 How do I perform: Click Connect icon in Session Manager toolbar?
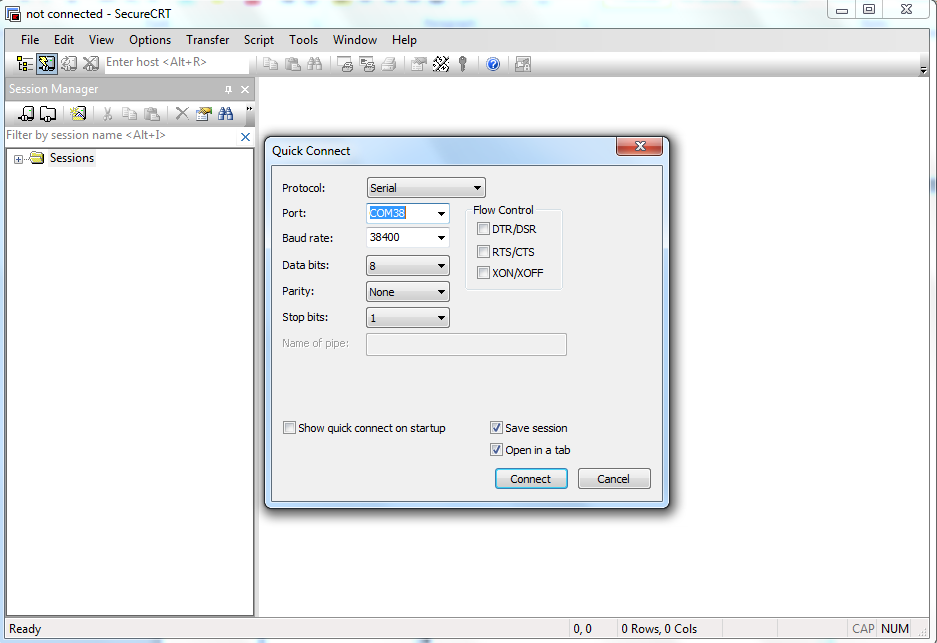coord(26,114)
